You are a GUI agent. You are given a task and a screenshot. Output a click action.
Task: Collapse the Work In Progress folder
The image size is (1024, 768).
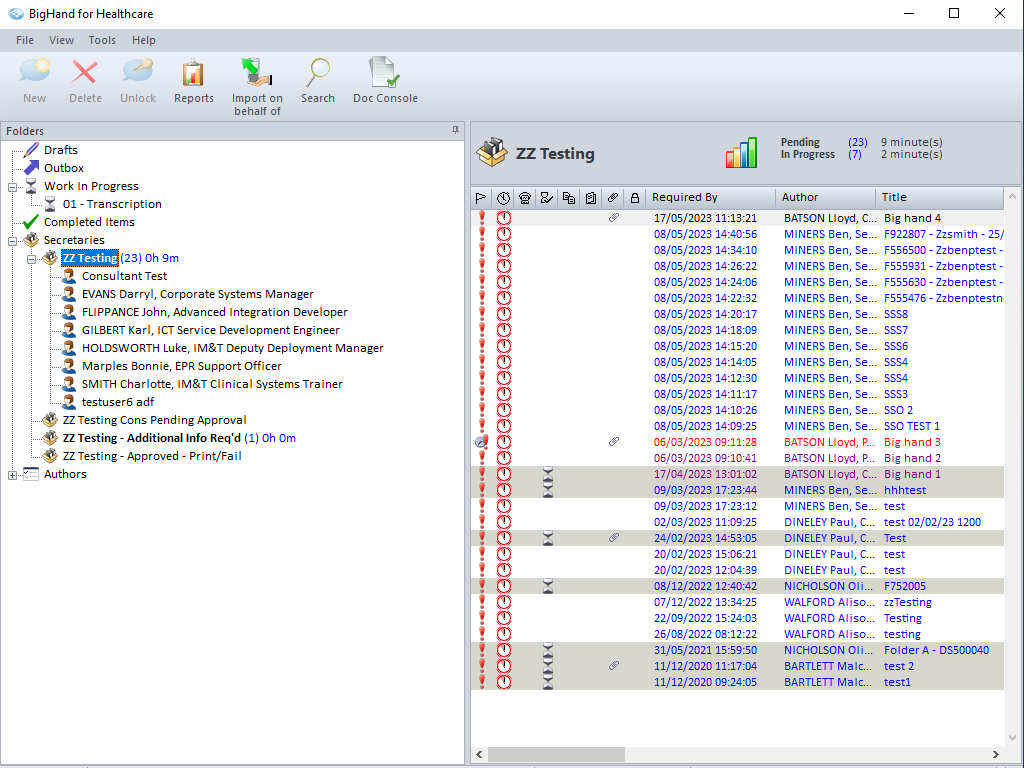(12, 187)
